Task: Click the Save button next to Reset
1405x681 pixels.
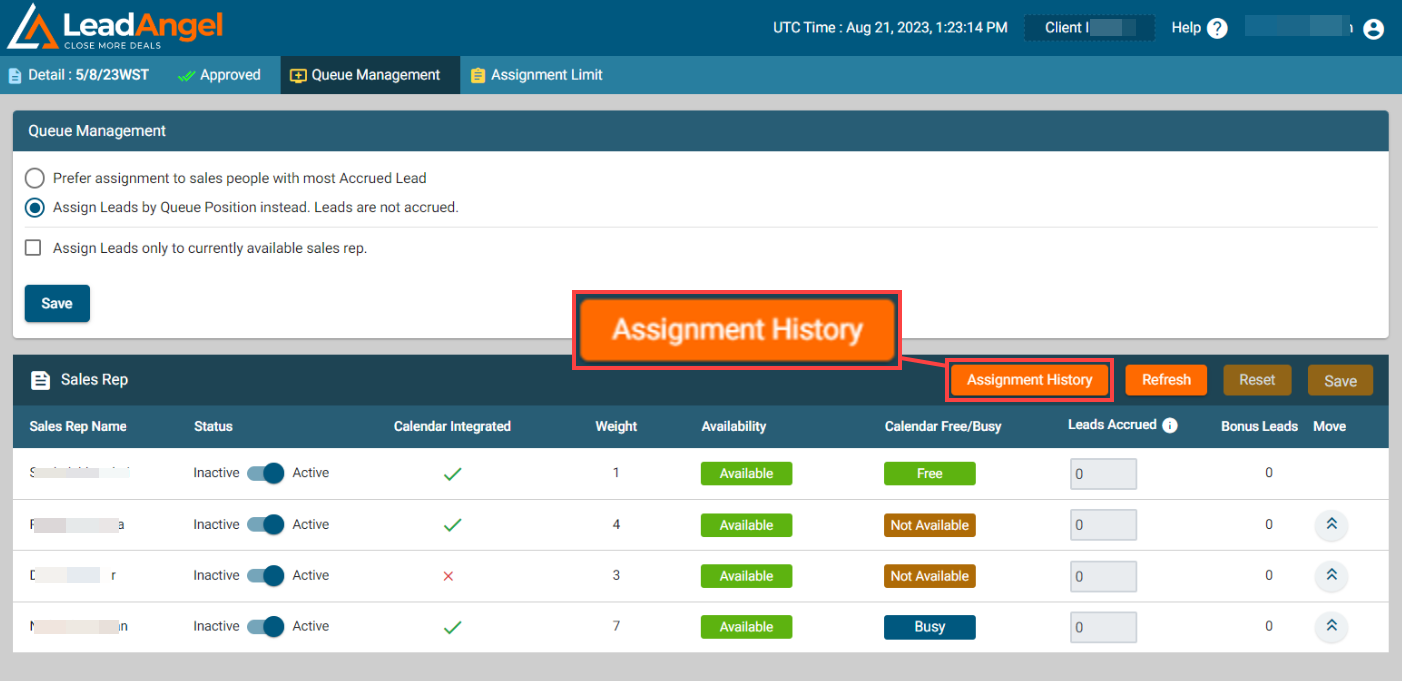Action: [x=1340, y=380]
